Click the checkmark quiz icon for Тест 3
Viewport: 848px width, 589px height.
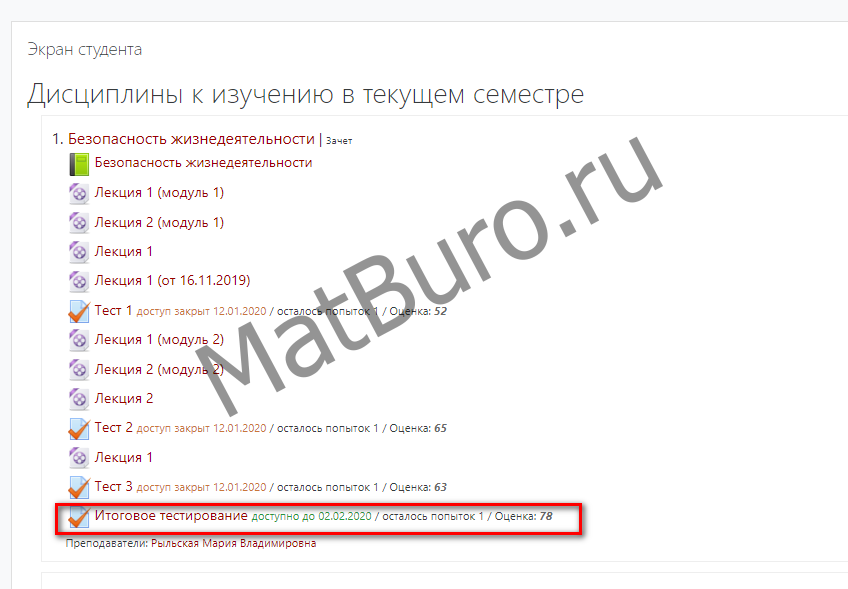coord(79,487)
